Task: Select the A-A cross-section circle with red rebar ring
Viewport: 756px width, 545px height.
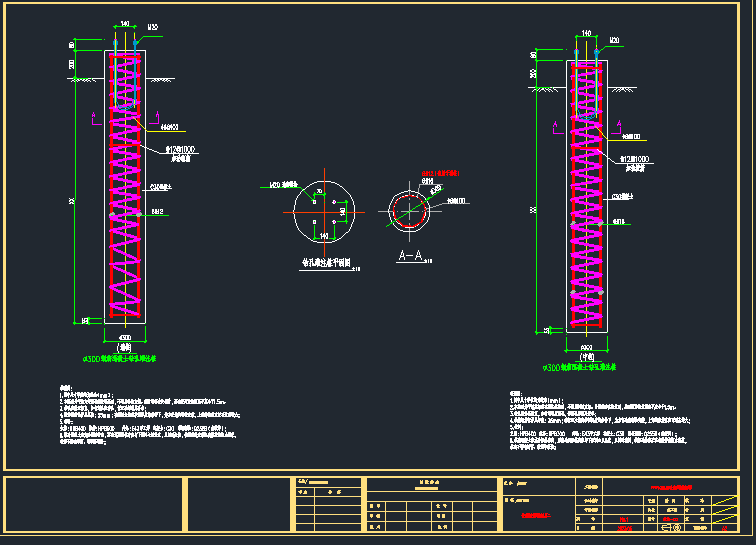Action: coord(409,210)
